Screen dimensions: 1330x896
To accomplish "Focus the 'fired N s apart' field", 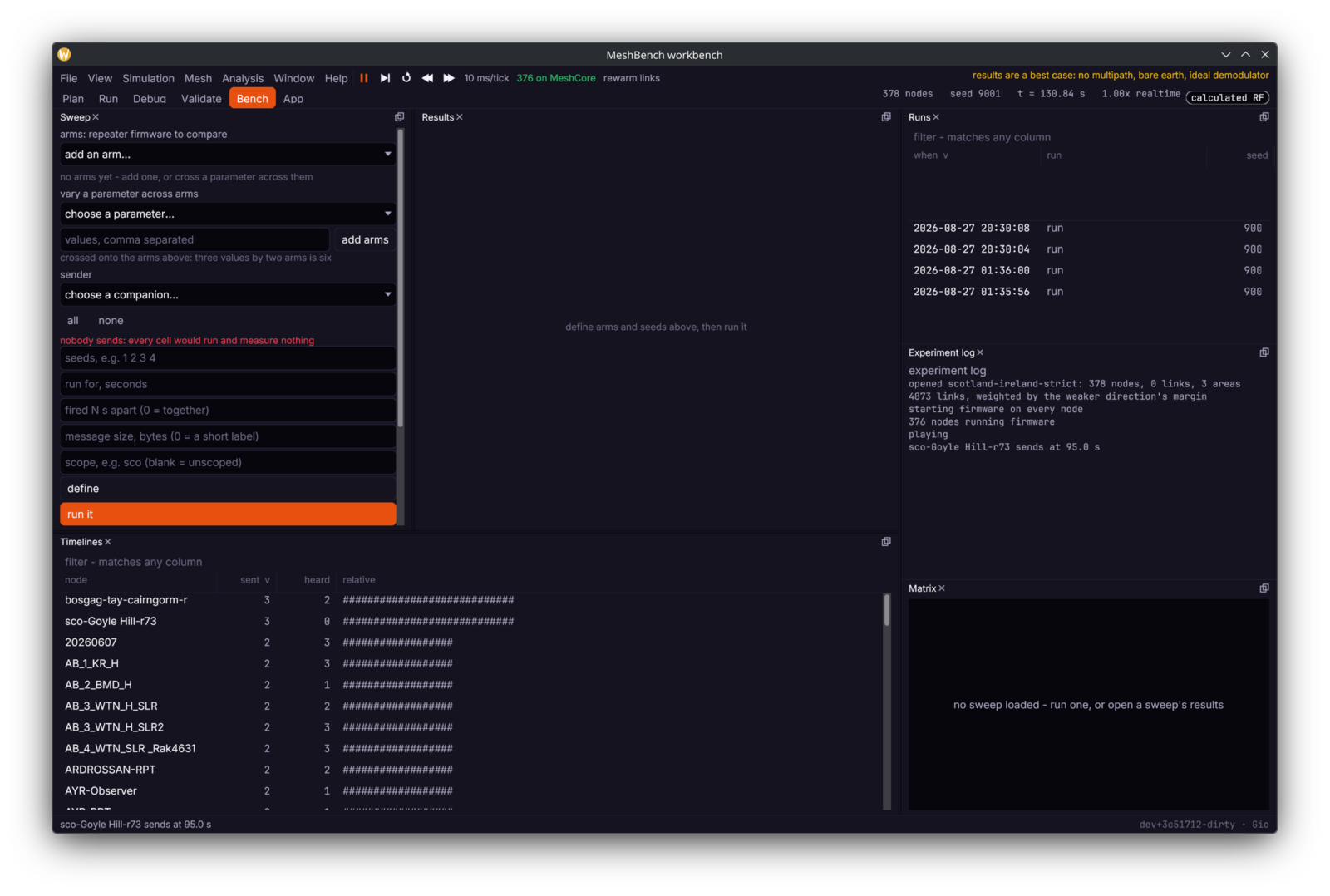I will click(228, 411).
